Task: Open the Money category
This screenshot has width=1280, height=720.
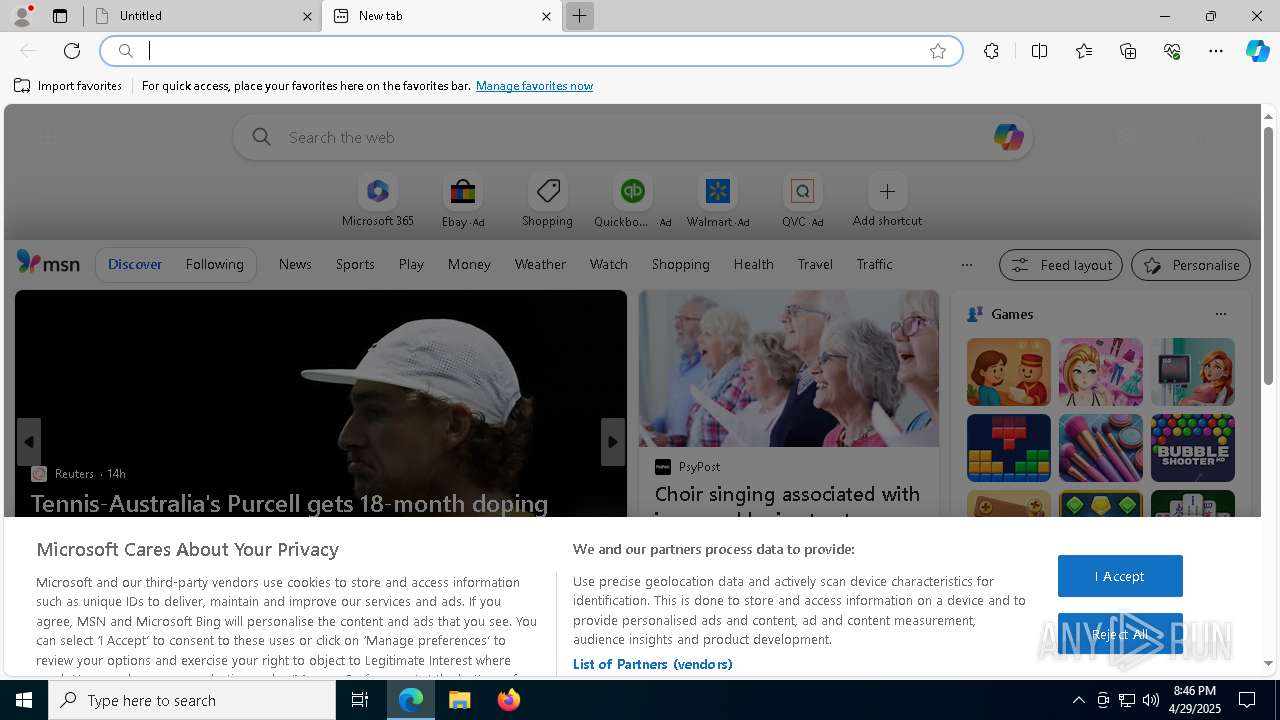Action: 469,264
